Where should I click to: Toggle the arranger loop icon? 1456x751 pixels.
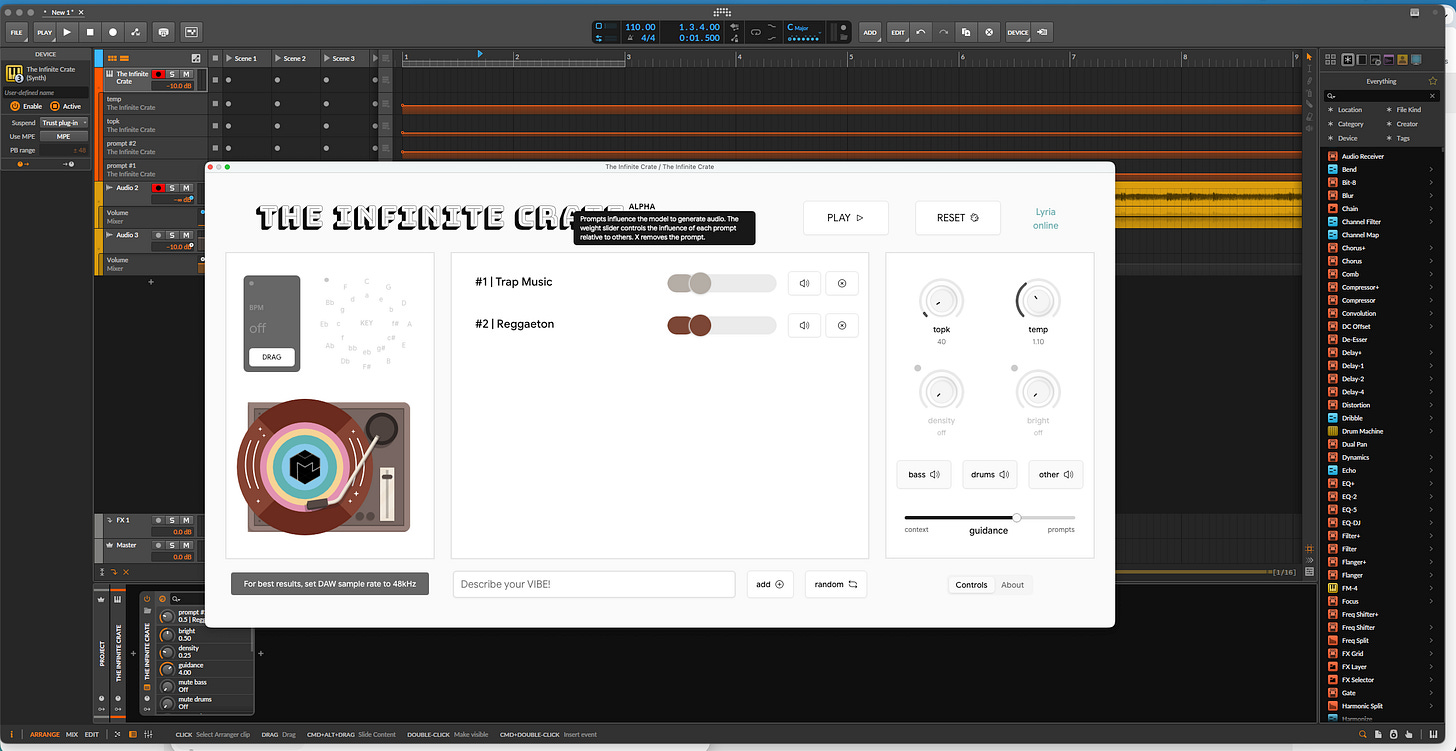757,32
